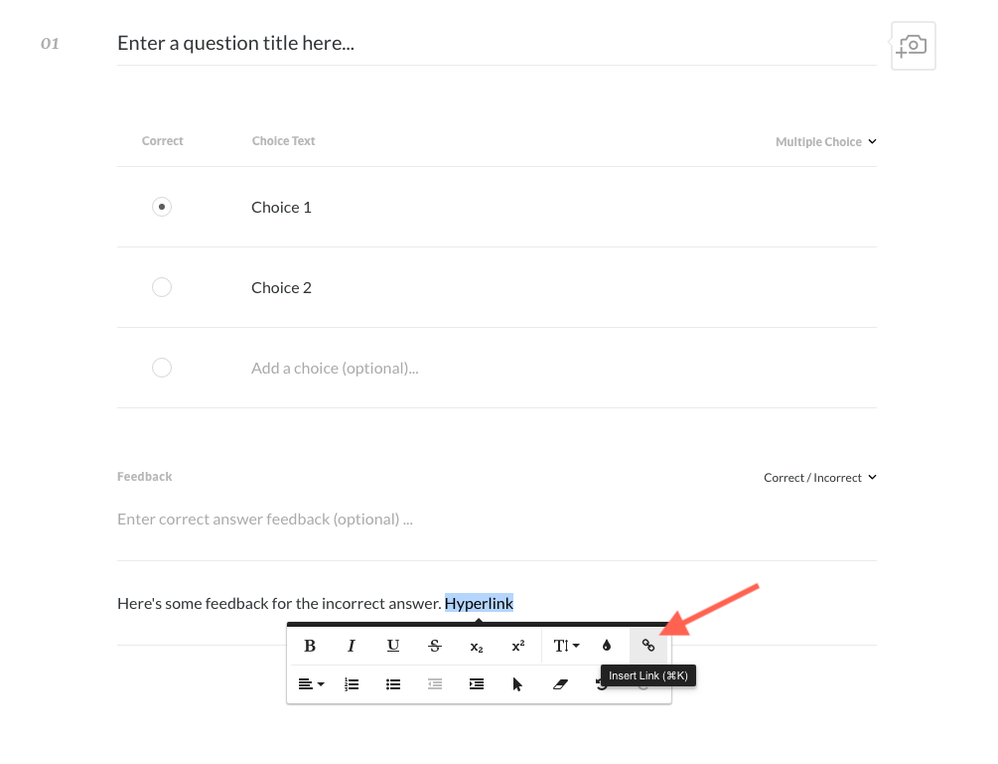Add an image with the camera icon
This screenshot has width=998, height=764.
(913, 46)
